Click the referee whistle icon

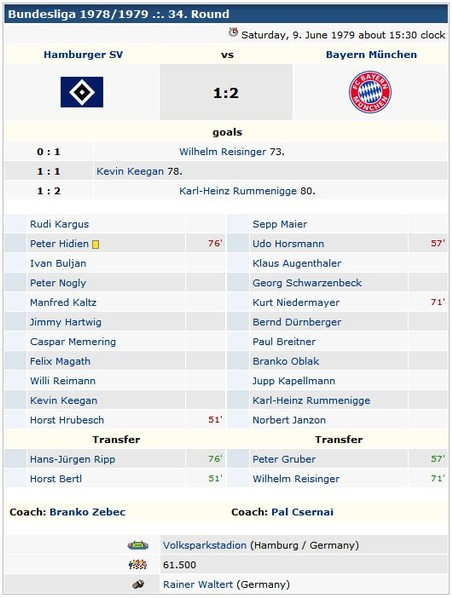coord(138,584)
